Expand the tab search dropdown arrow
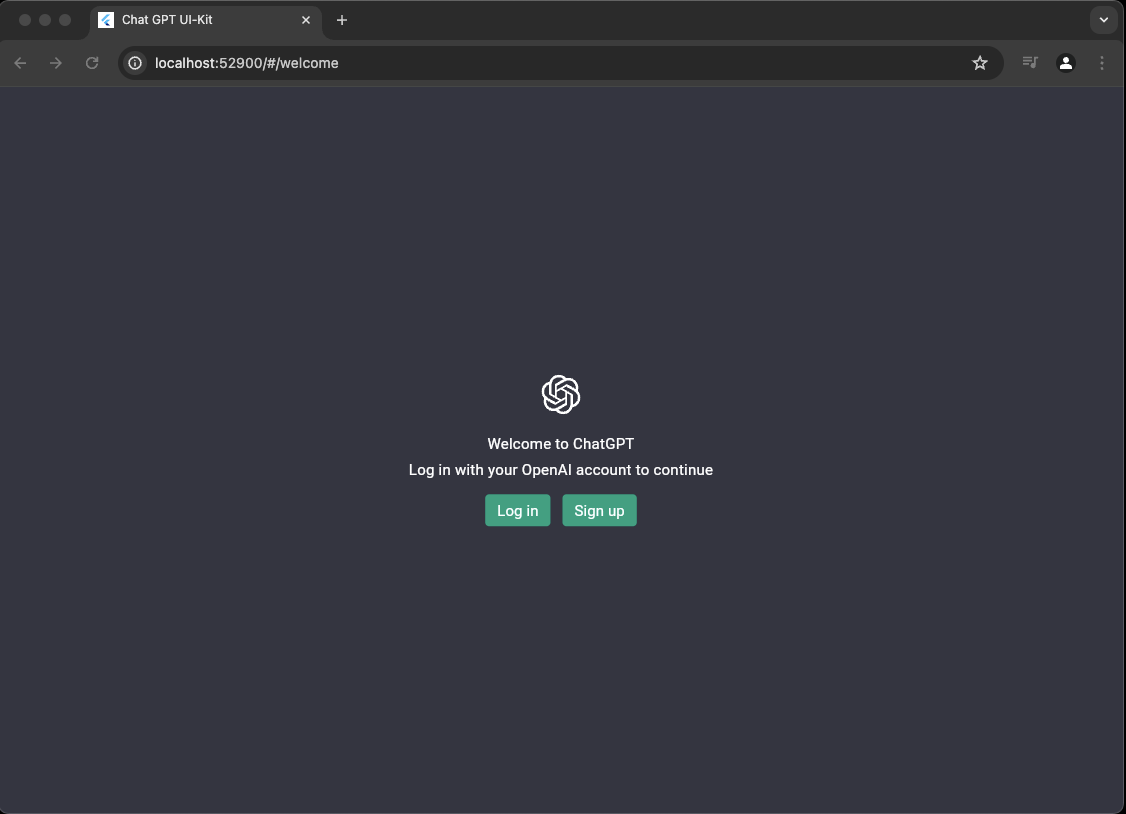The image size is (1126, 814). (1103, 20)
